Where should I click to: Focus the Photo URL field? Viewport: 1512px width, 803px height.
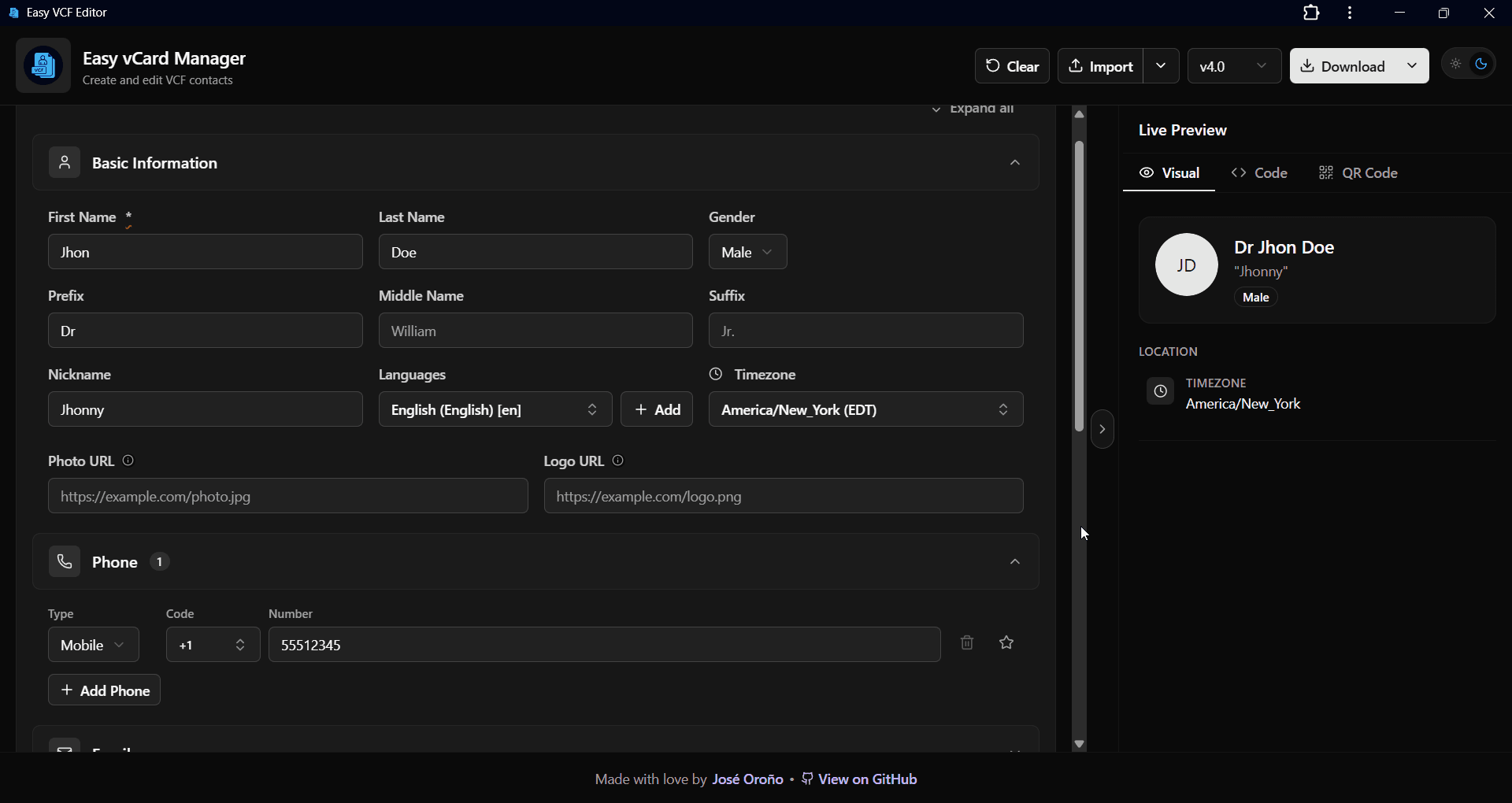288,496
